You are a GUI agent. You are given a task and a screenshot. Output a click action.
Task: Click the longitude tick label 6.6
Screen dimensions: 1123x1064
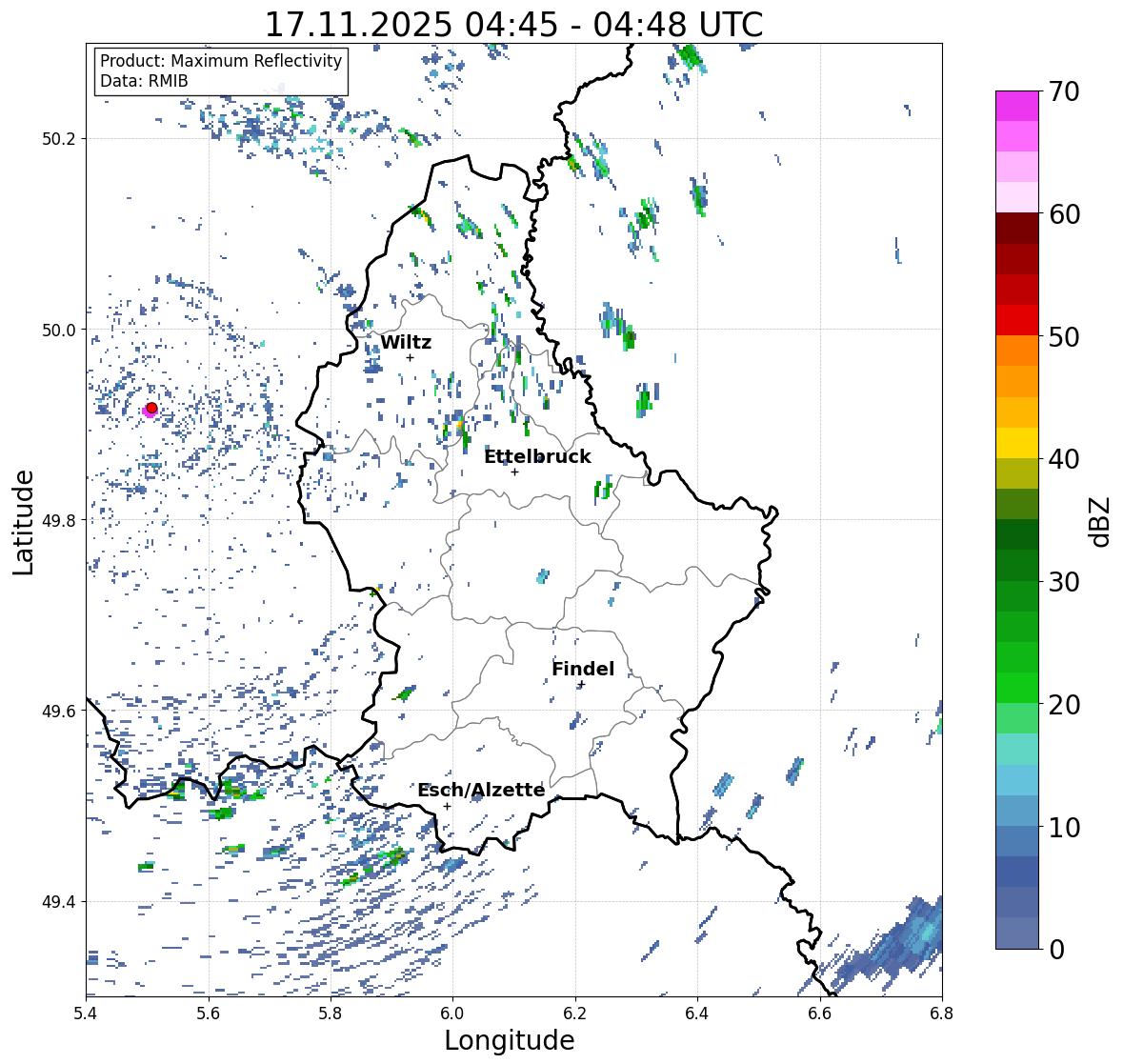pyautogui.click(x=819, y=1013)
